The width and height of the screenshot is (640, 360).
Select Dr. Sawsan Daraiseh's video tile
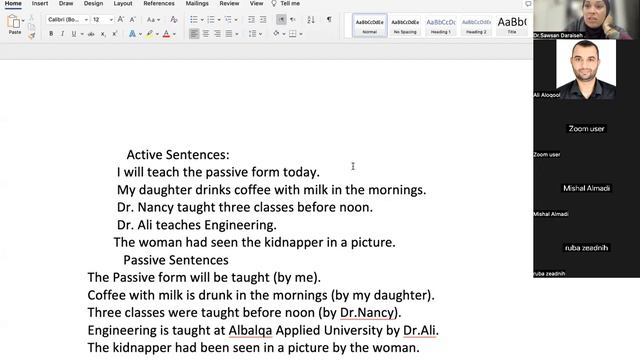[587, 19]
